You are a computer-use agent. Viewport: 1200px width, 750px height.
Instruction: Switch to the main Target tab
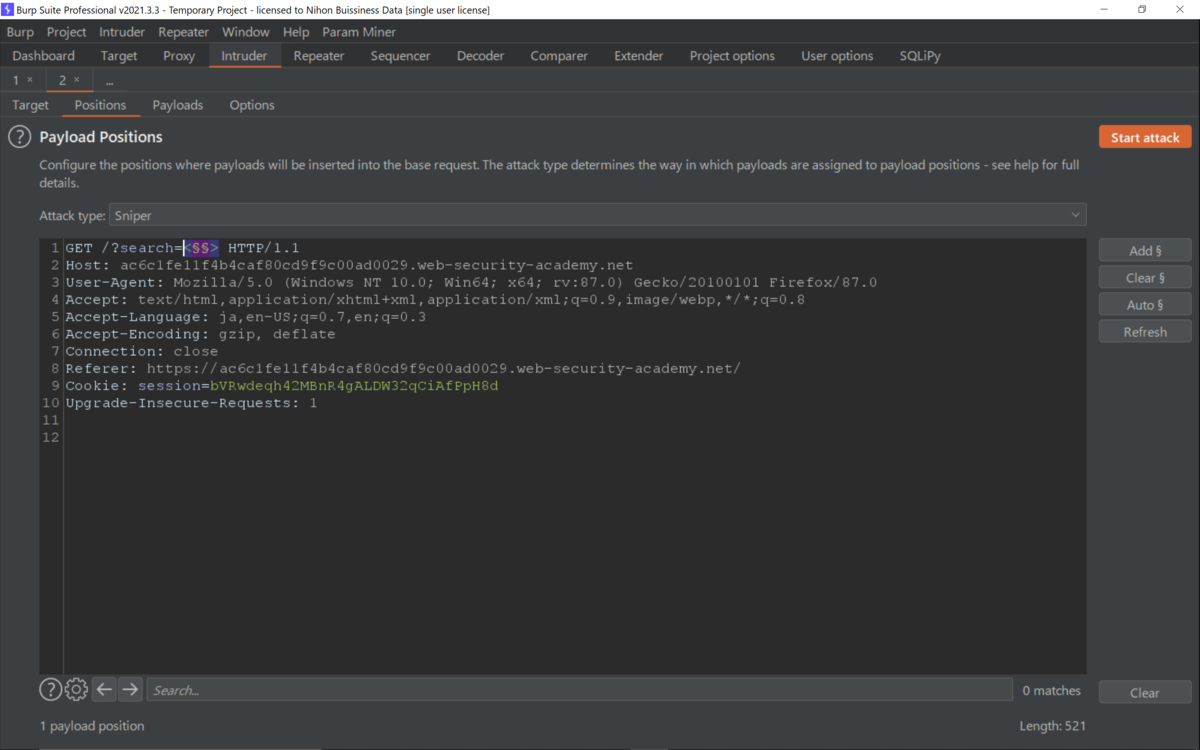tap(119, 56)
